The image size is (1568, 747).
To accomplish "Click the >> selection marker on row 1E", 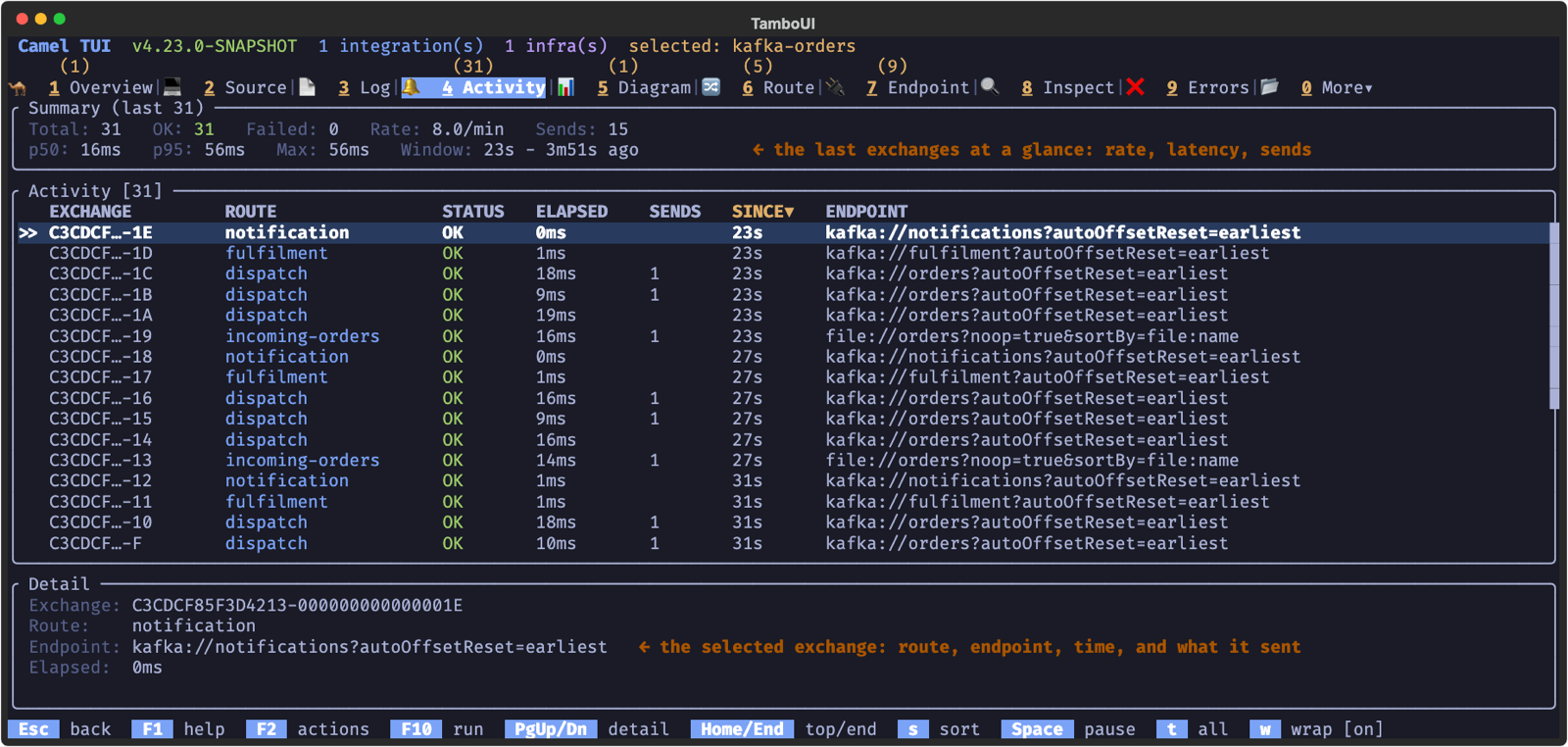I will click(28, 232).
